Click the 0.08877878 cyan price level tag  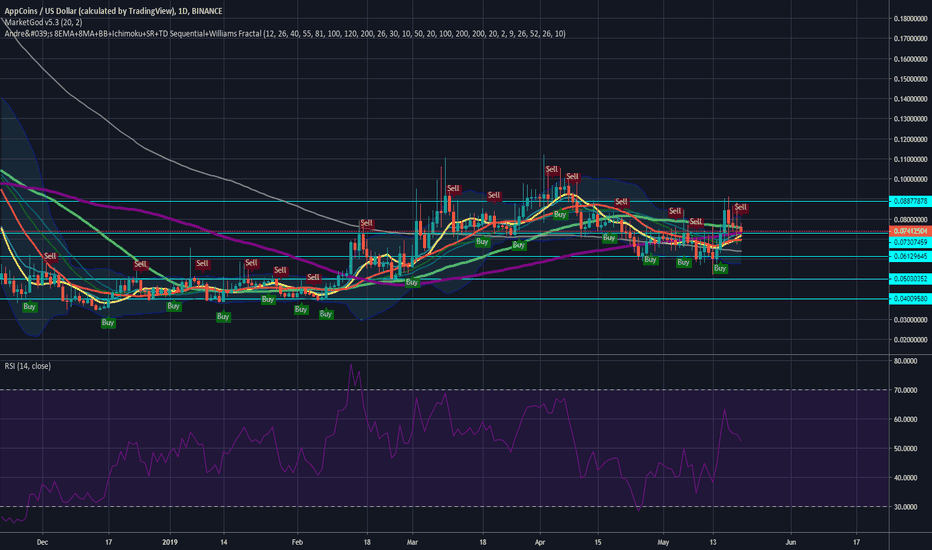909,202
